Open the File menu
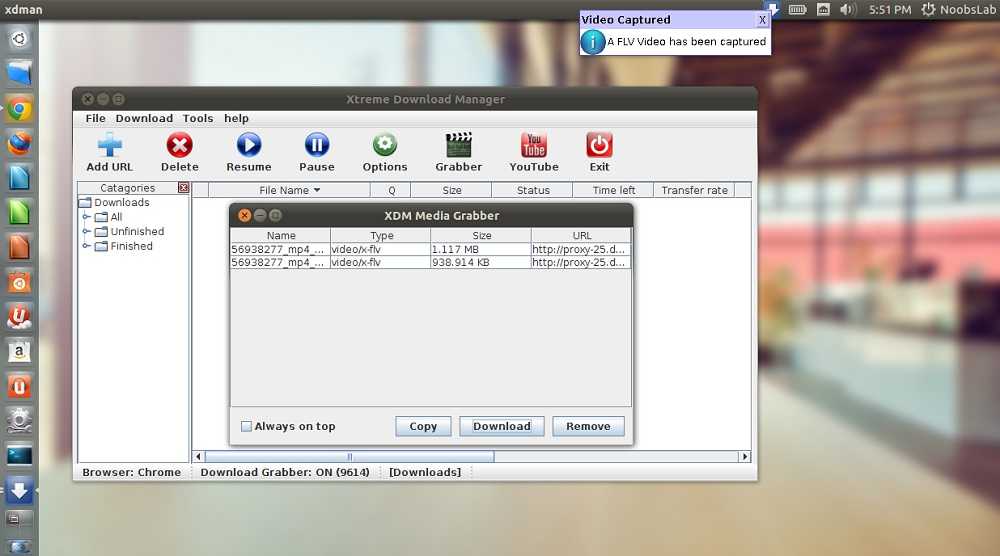The width and height of the screenshot is (1000, 556). (96, 119)
